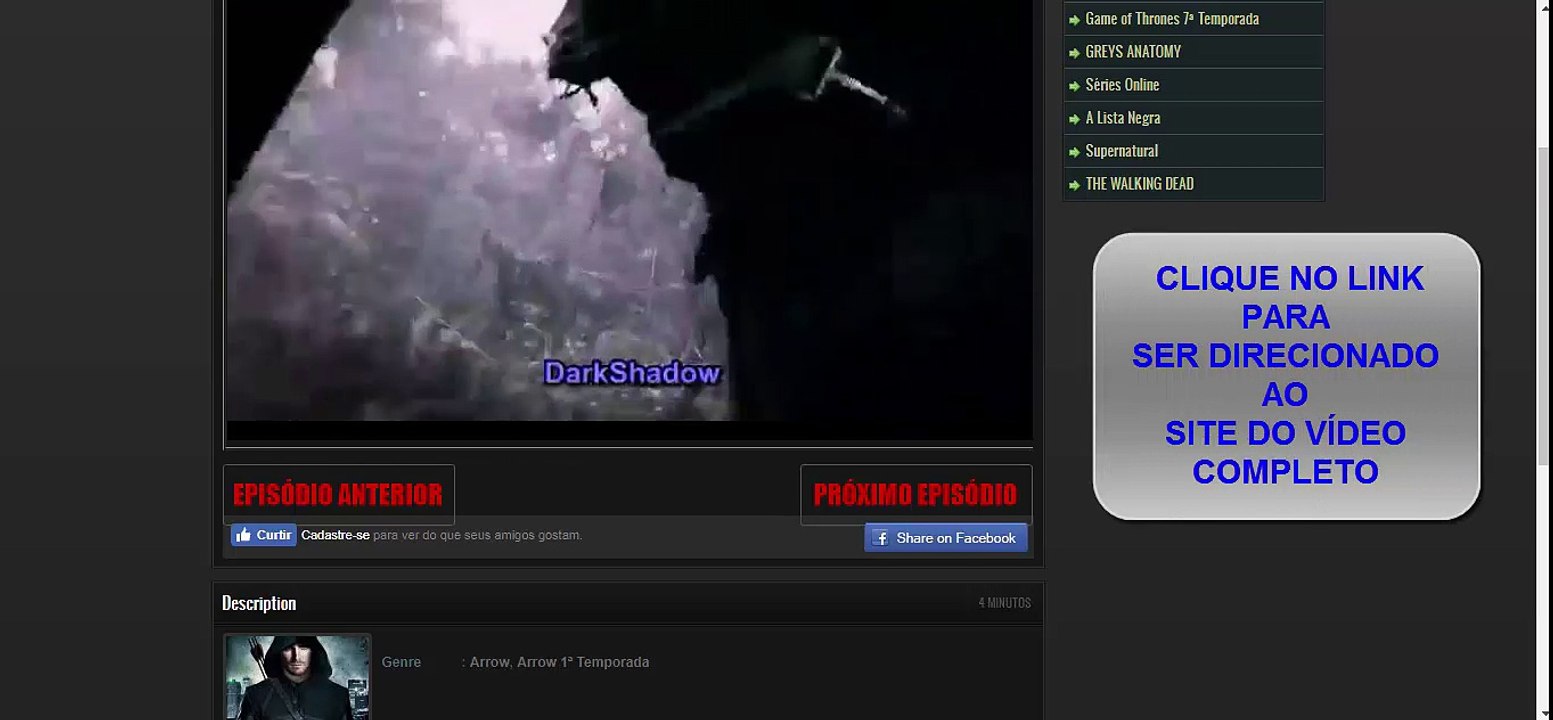Click the DarkShadow caption in the video
Image resolution: width=1553 pixels, height=720 pixels.
coord(632,373)
